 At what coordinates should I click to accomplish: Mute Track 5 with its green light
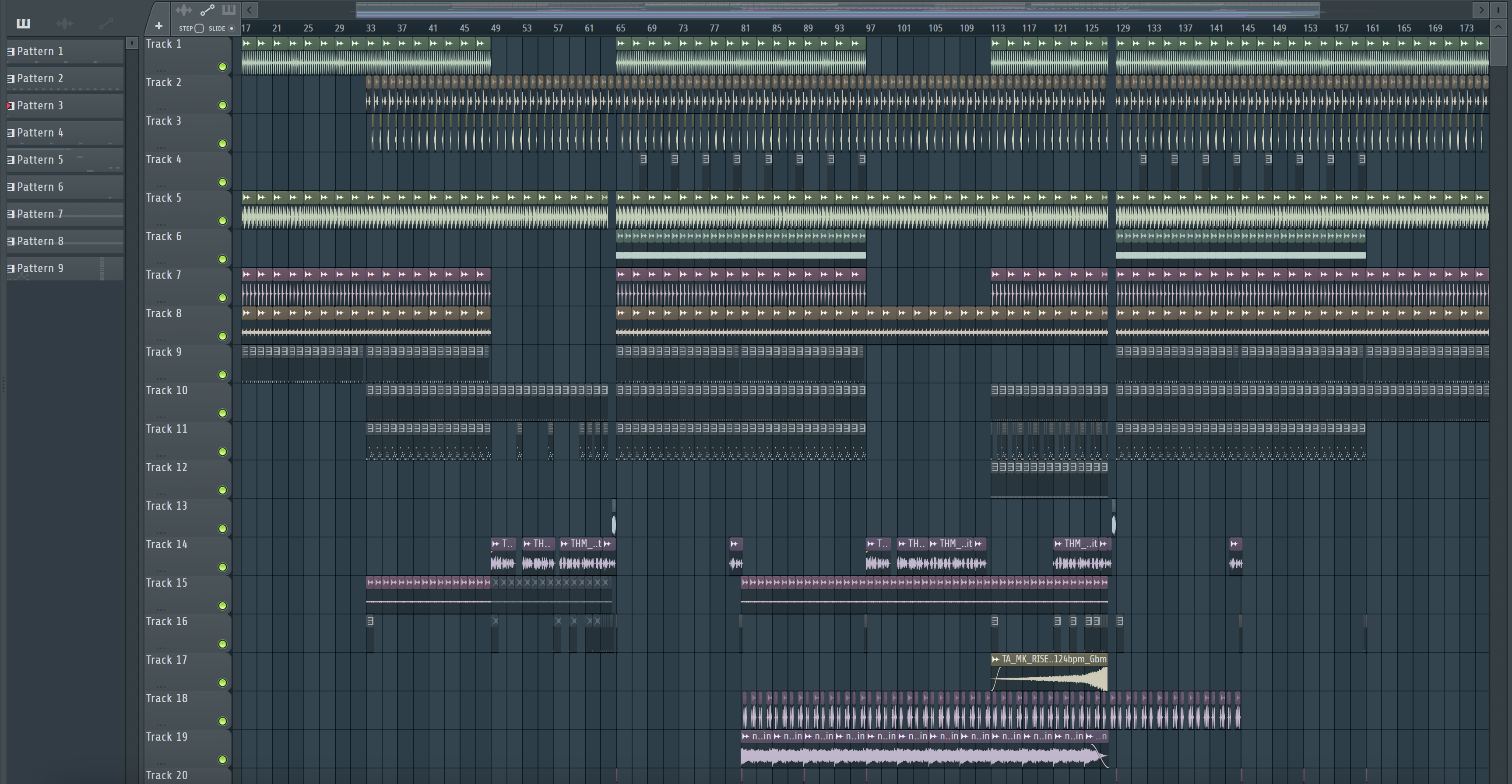[222, 220]
